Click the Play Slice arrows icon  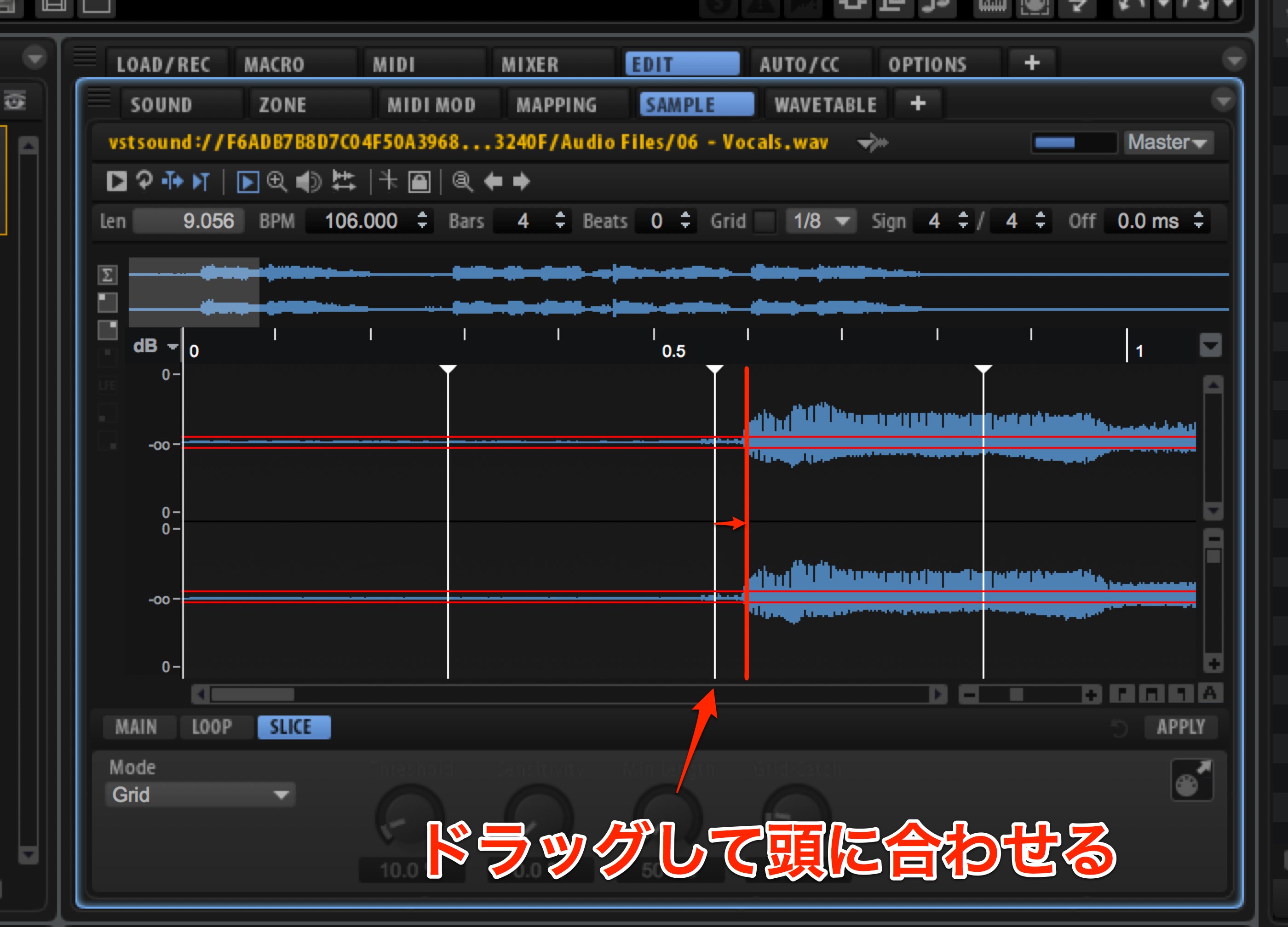[x=343, y=181]
